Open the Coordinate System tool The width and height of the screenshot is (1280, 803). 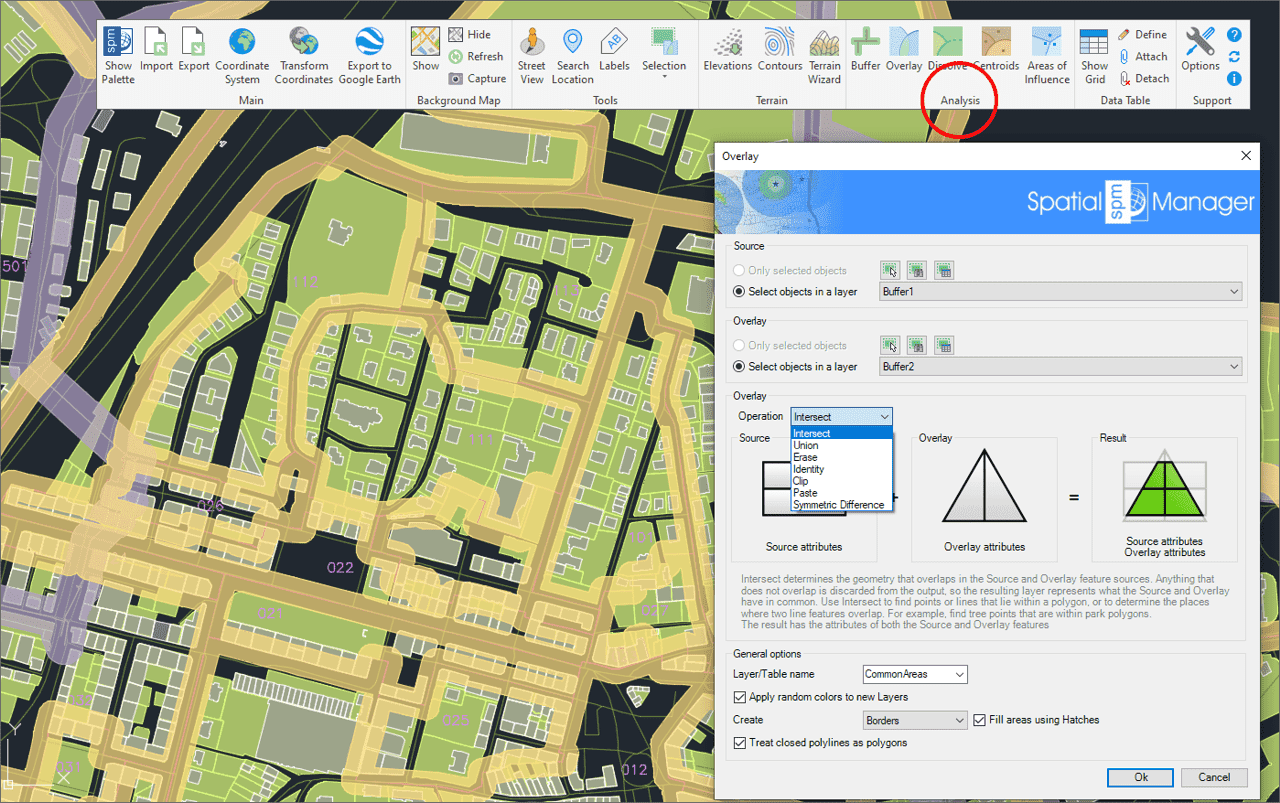tap(242, 43)
